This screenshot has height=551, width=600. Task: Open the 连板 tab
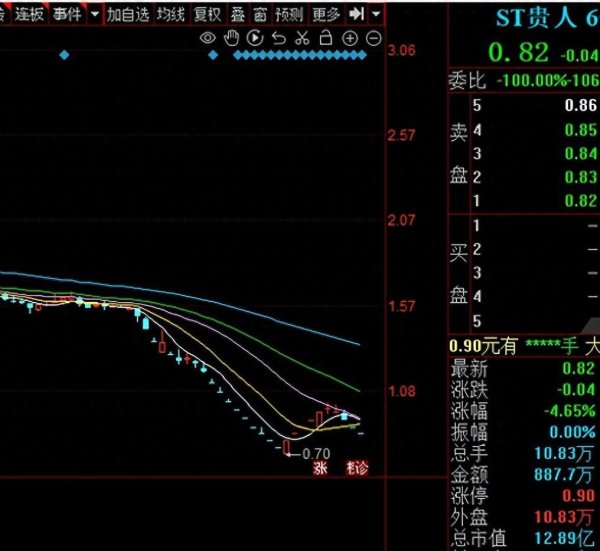click(x=29, y=15)
